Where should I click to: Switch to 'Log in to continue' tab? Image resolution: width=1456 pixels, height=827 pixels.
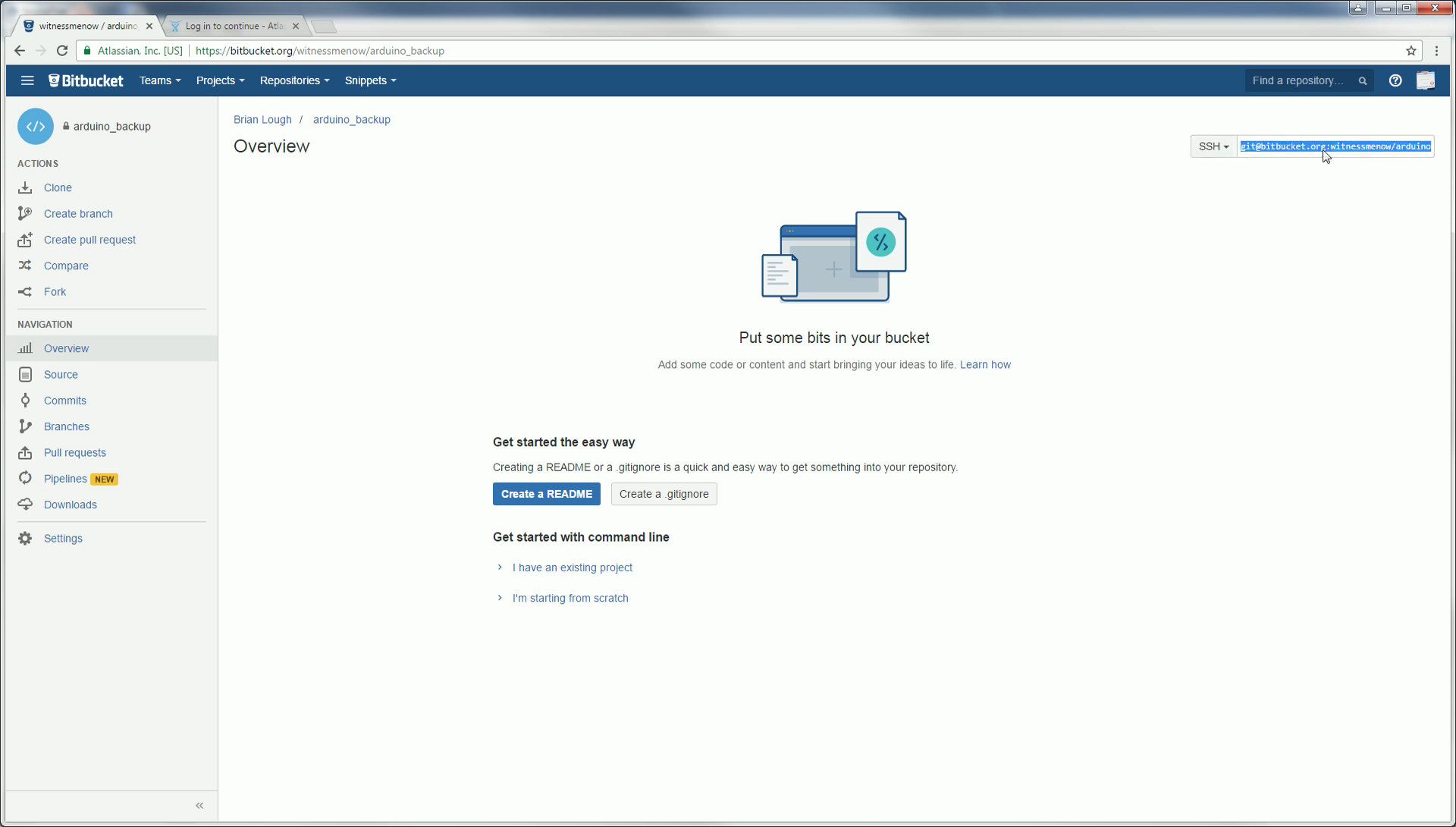(x=234, y=26)
